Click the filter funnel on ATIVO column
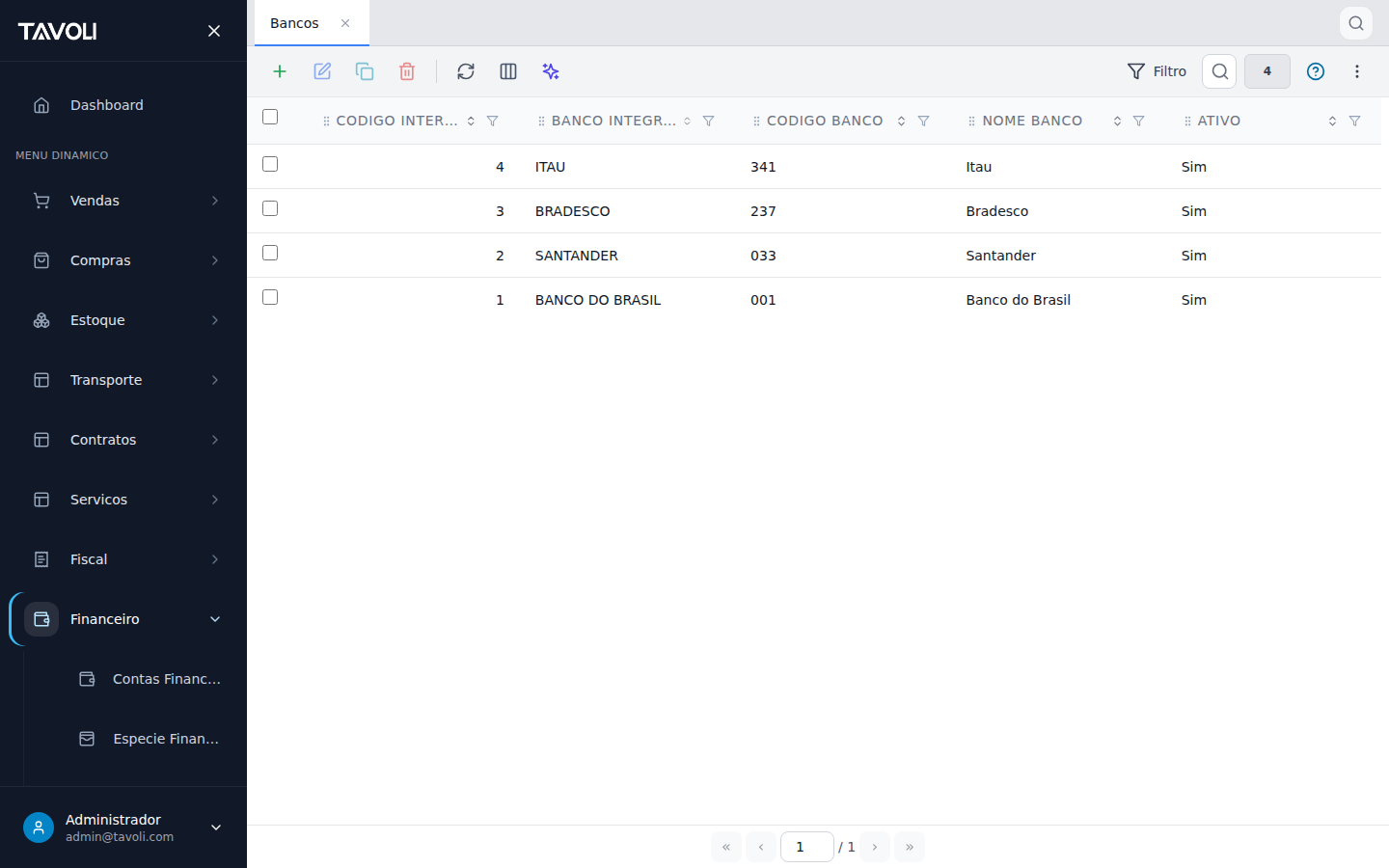 (1354, 121)
